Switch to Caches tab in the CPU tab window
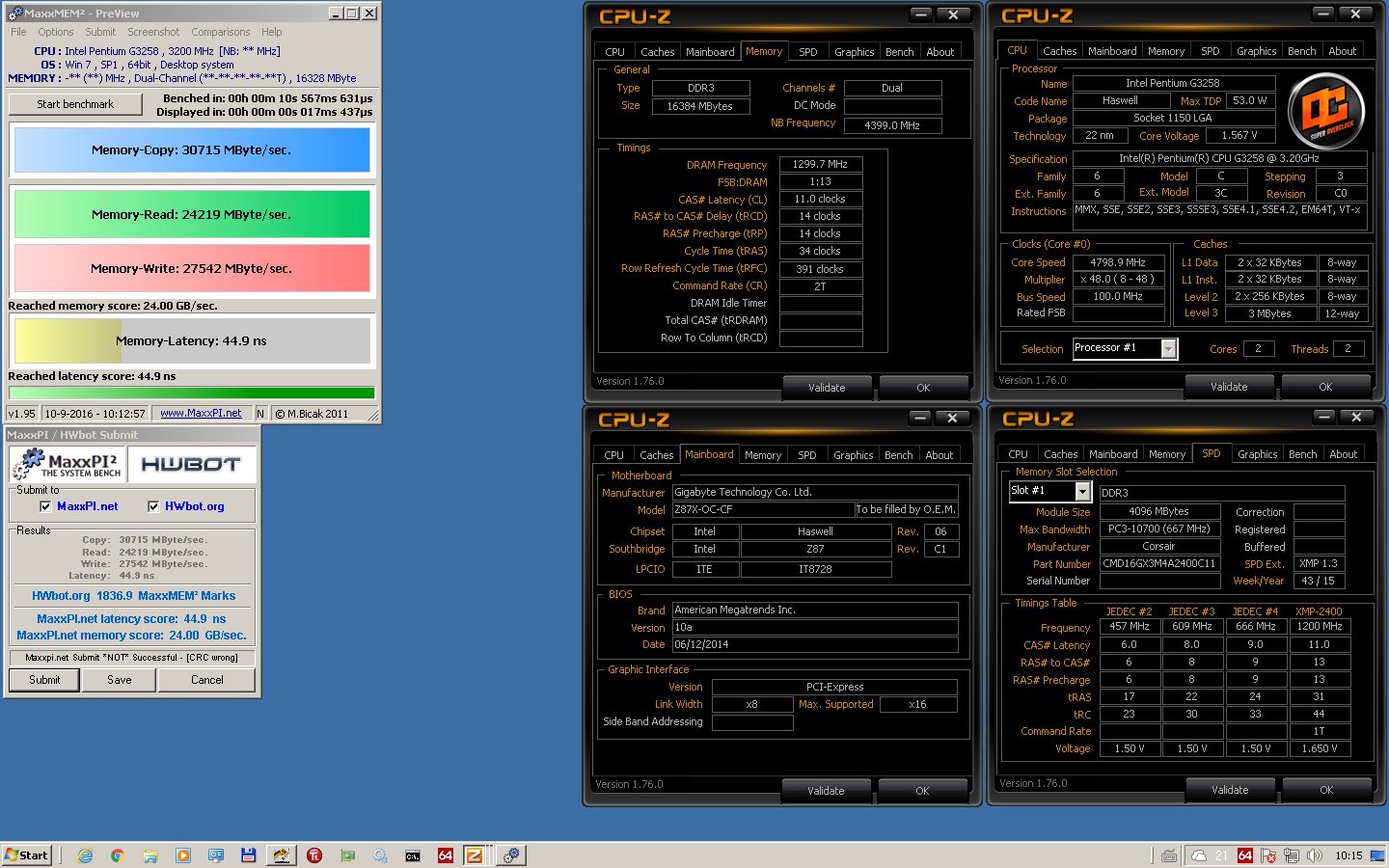The height and width of the screenshot is (868, 1389). [x=1059, y=51]
